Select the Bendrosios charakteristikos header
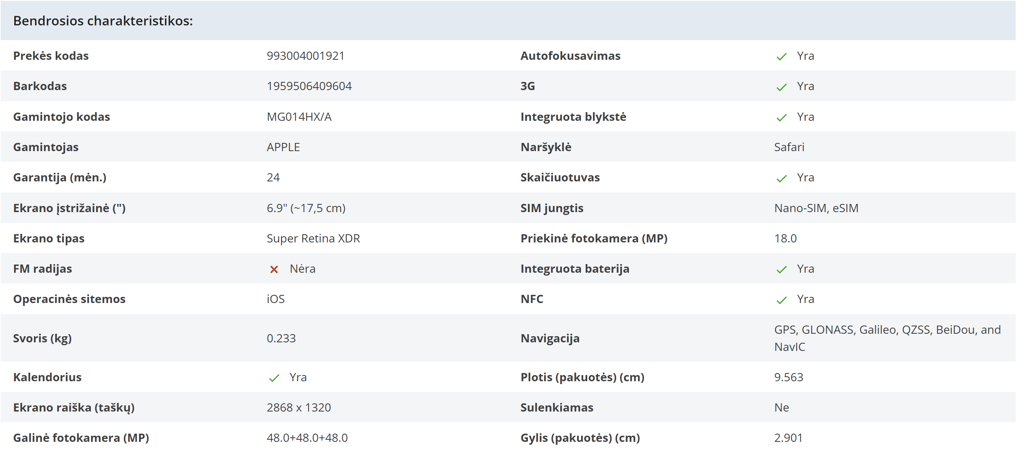 (x=103, y=21)
